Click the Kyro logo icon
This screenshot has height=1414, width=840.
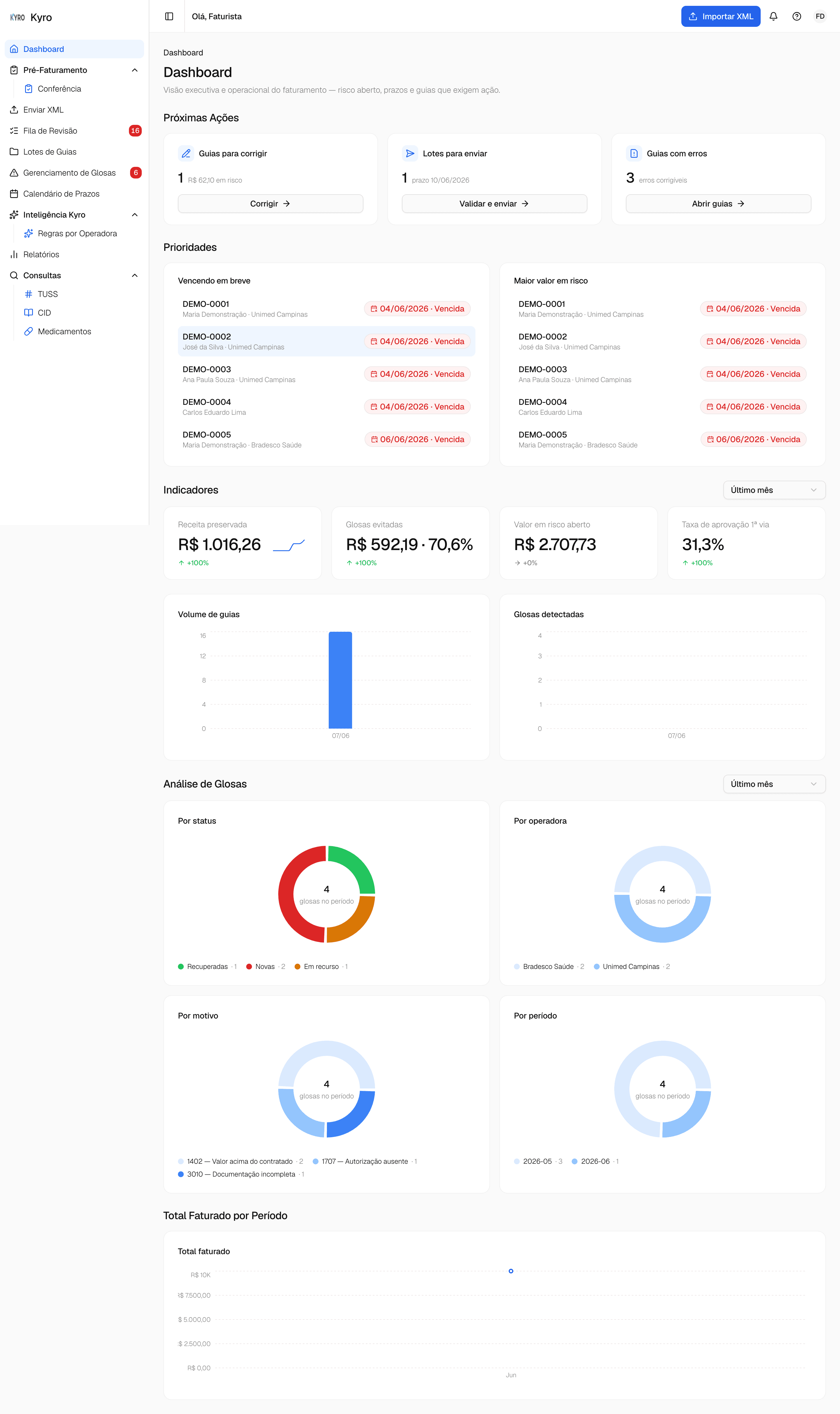pyautogui.click(x=17, y=17)
